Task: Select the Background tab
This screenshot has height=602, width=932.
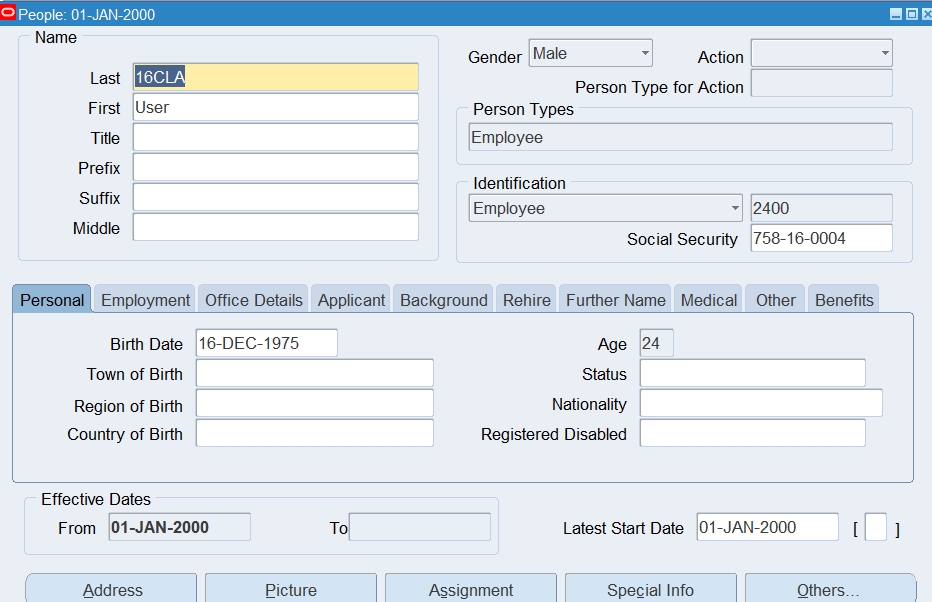Action: point(443,300)
